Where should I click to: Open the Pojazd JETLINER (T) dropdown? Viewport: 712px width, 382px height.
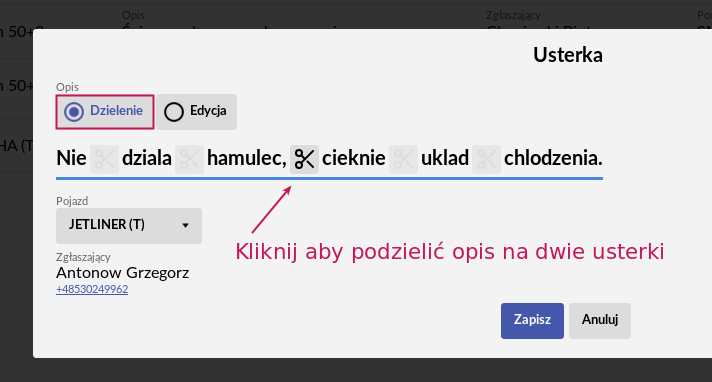[x=129, y=226]
